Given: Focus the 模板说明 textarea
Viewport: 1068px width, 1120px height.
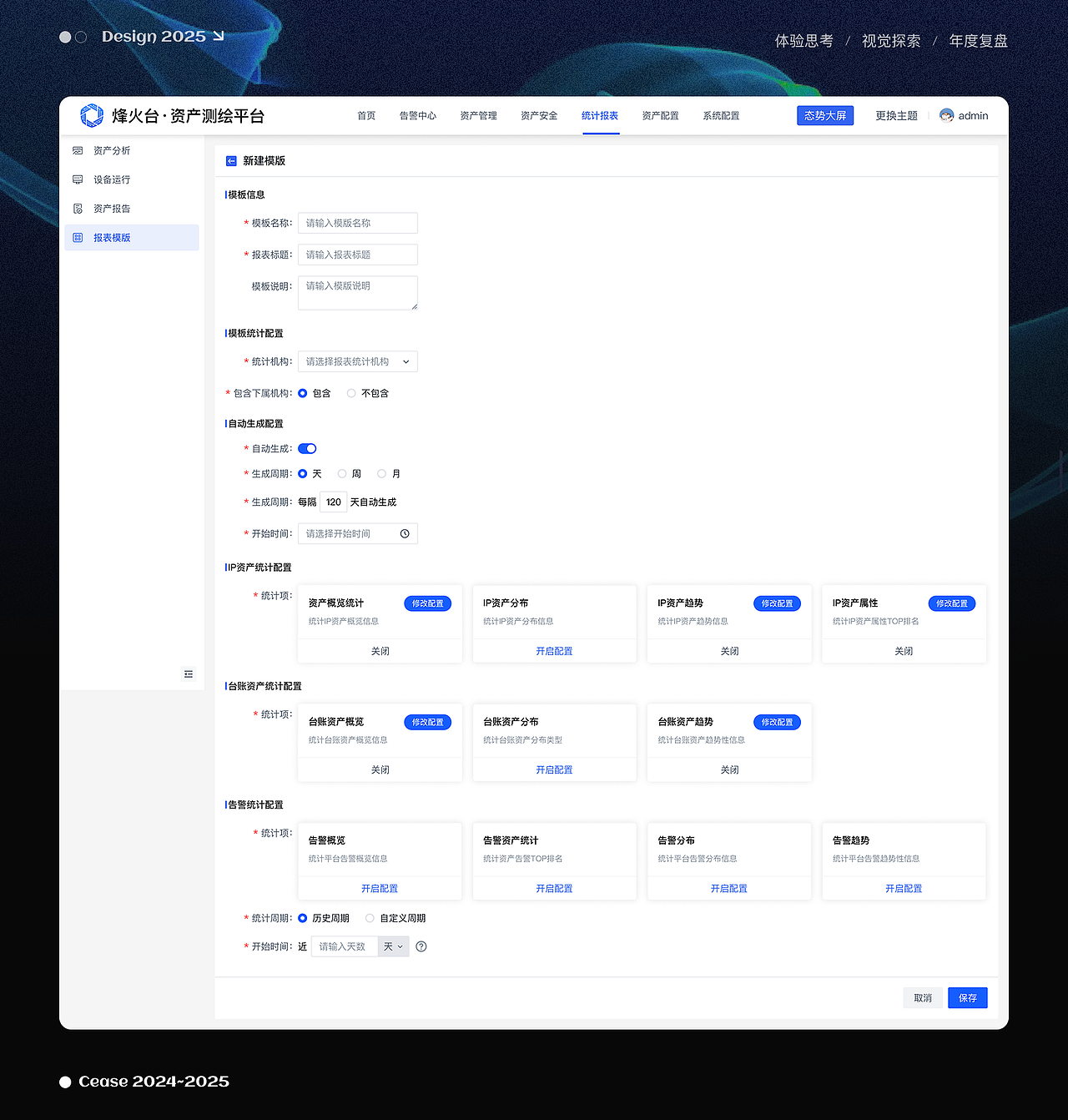Looking at the screenshot, I should [358, 293].
